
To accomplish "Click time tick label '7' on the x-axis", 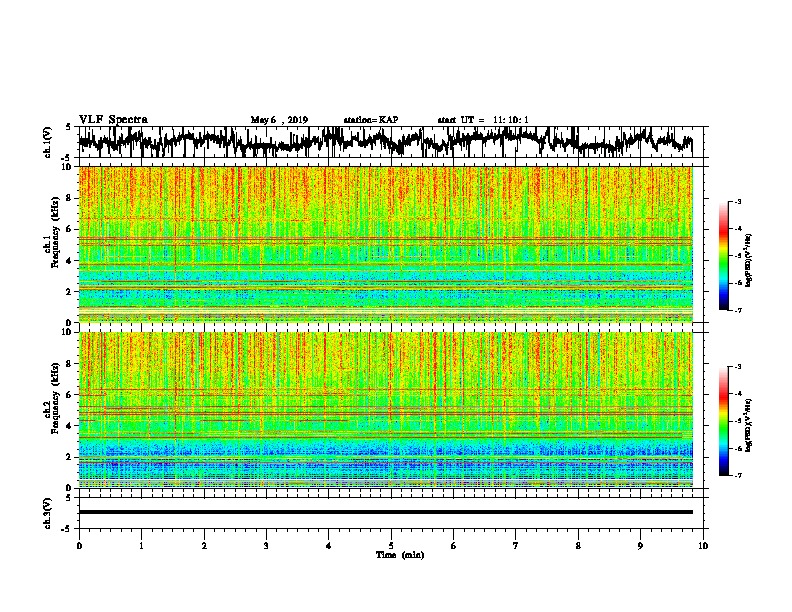I will (516, 546).
